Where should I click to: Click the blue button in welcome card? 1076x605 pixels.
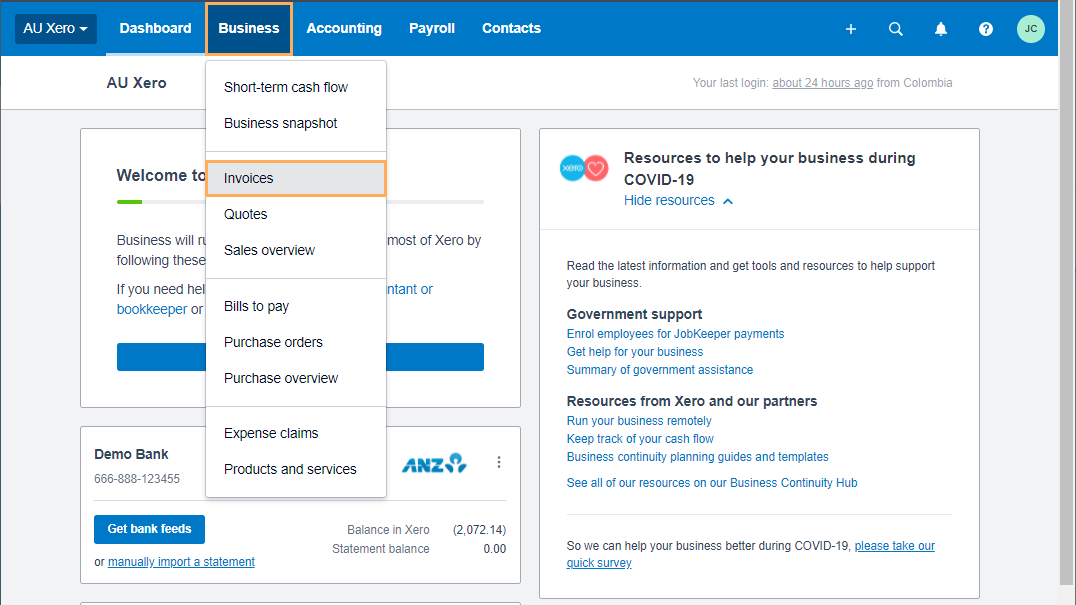tap(300, 357)
